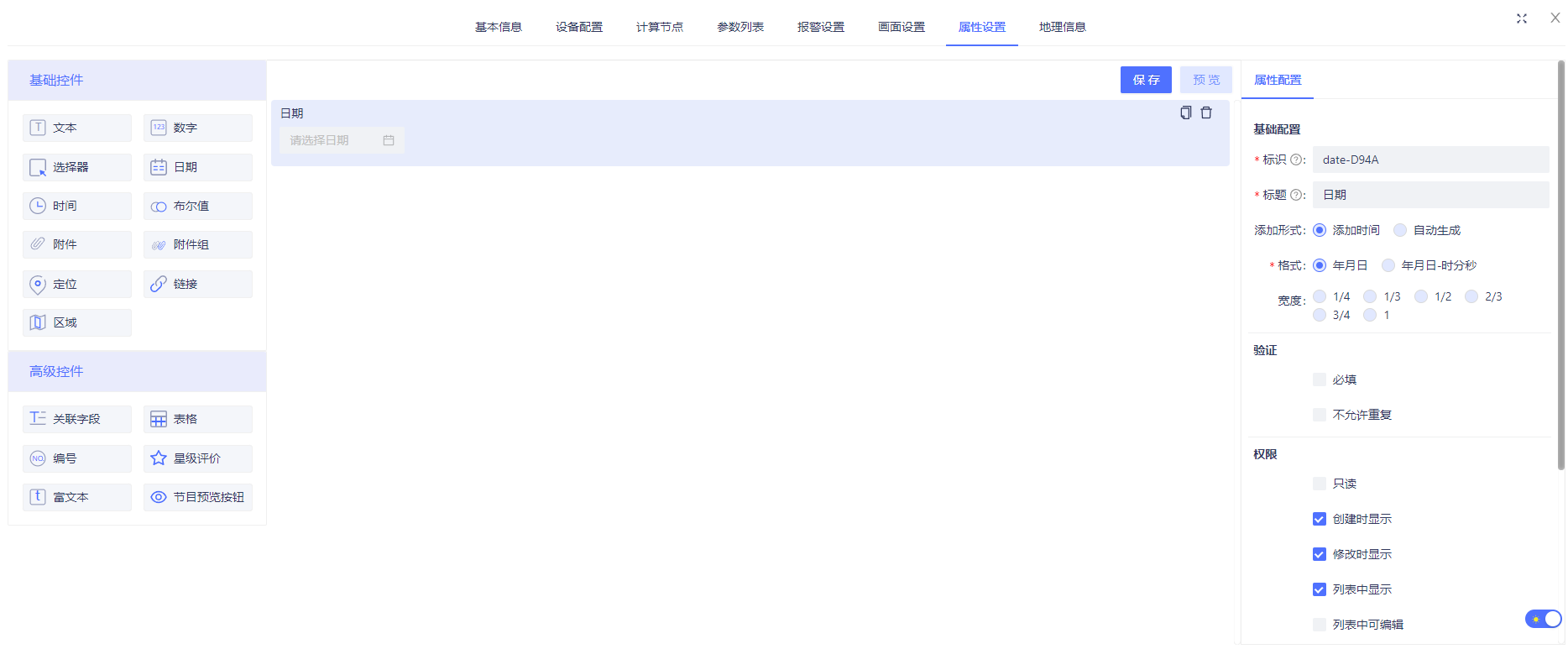Screen dimensions: 1568x649
Task: Set width to 1/2
Action: (x=1421, y=296)
